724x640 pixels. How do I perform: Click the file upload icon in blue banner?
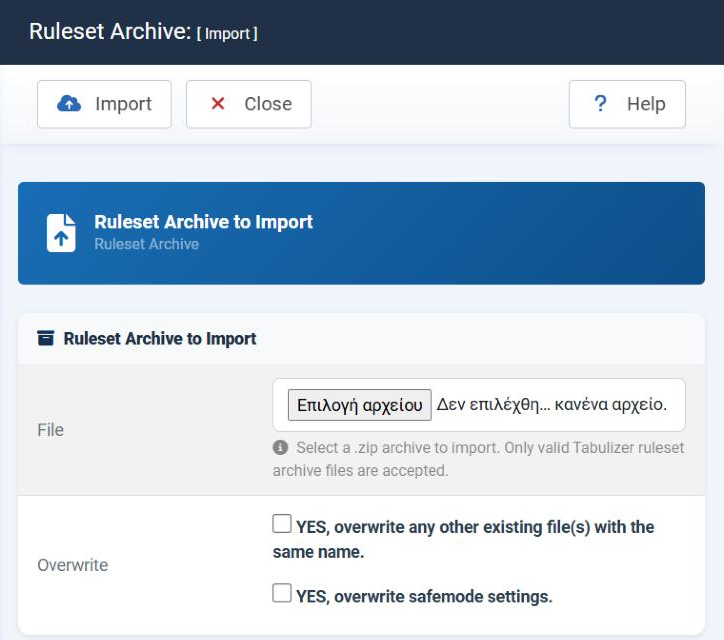61,233
